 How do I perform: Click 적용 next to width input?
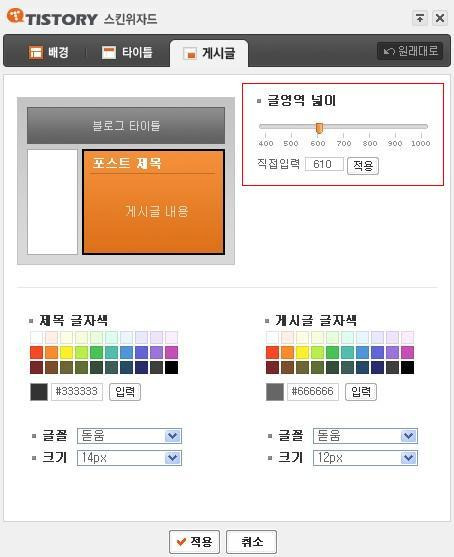click(363, 166)
